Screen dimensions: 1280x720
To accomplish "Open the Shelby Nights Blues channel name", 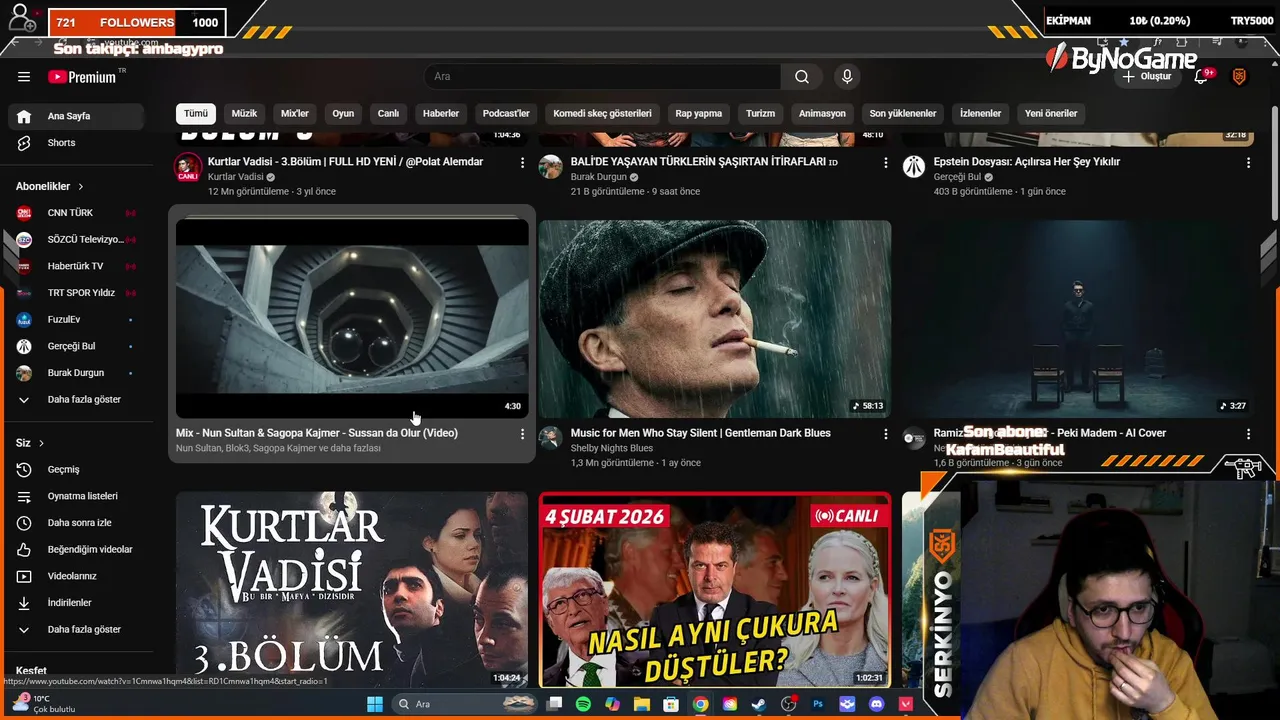I will pos(611,448).
